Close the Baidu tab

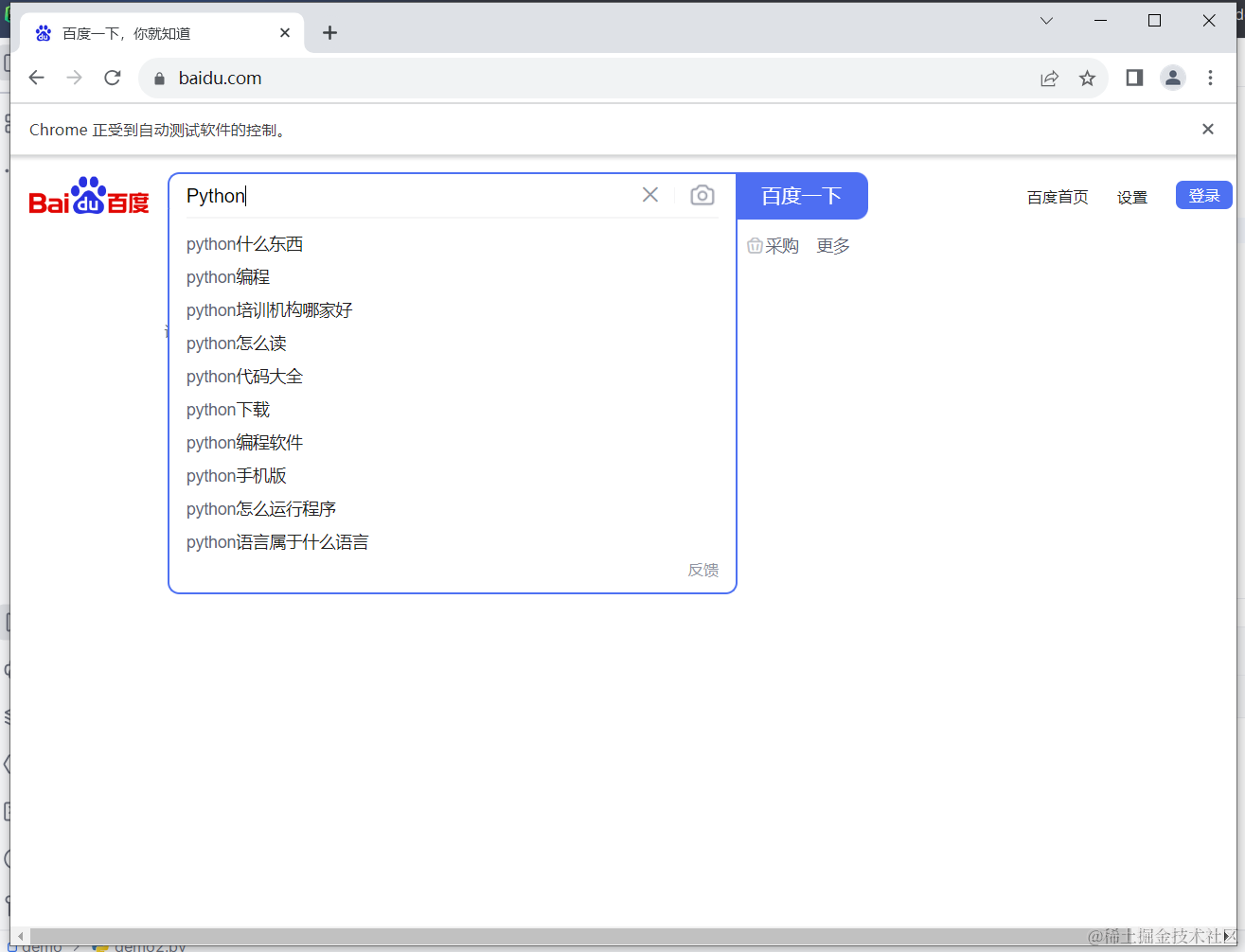285,33
